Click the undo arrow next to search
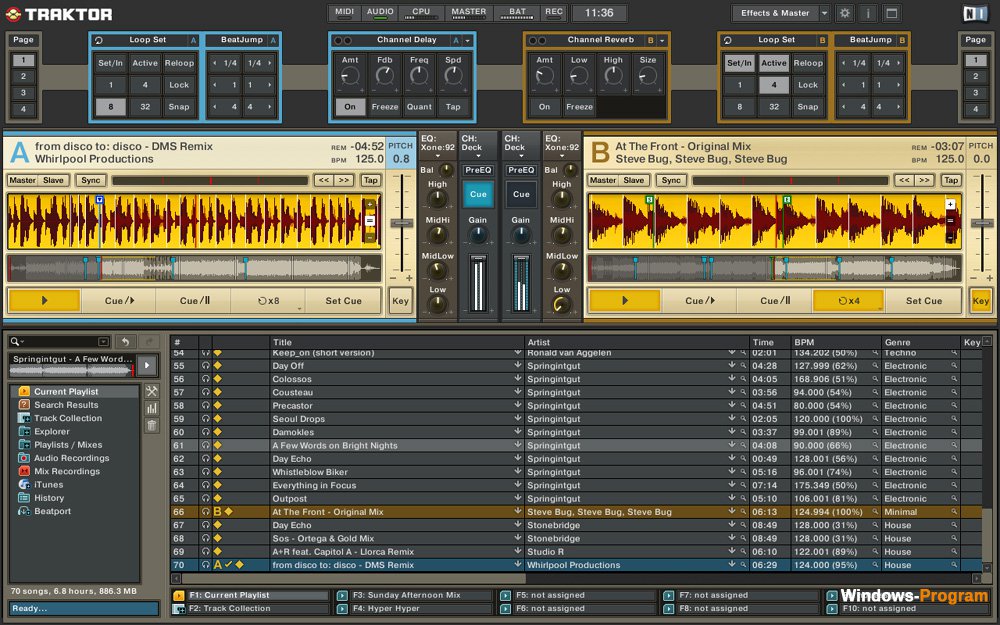Image resolution: width=1000 pixels, height=625 pixels. click(x=126, y=342)
